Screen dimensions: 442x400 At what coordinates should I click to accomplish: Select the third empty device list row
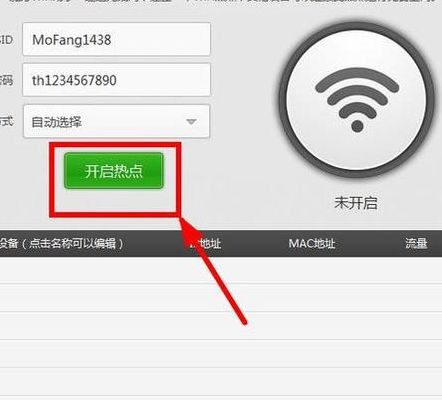[221, 326]
